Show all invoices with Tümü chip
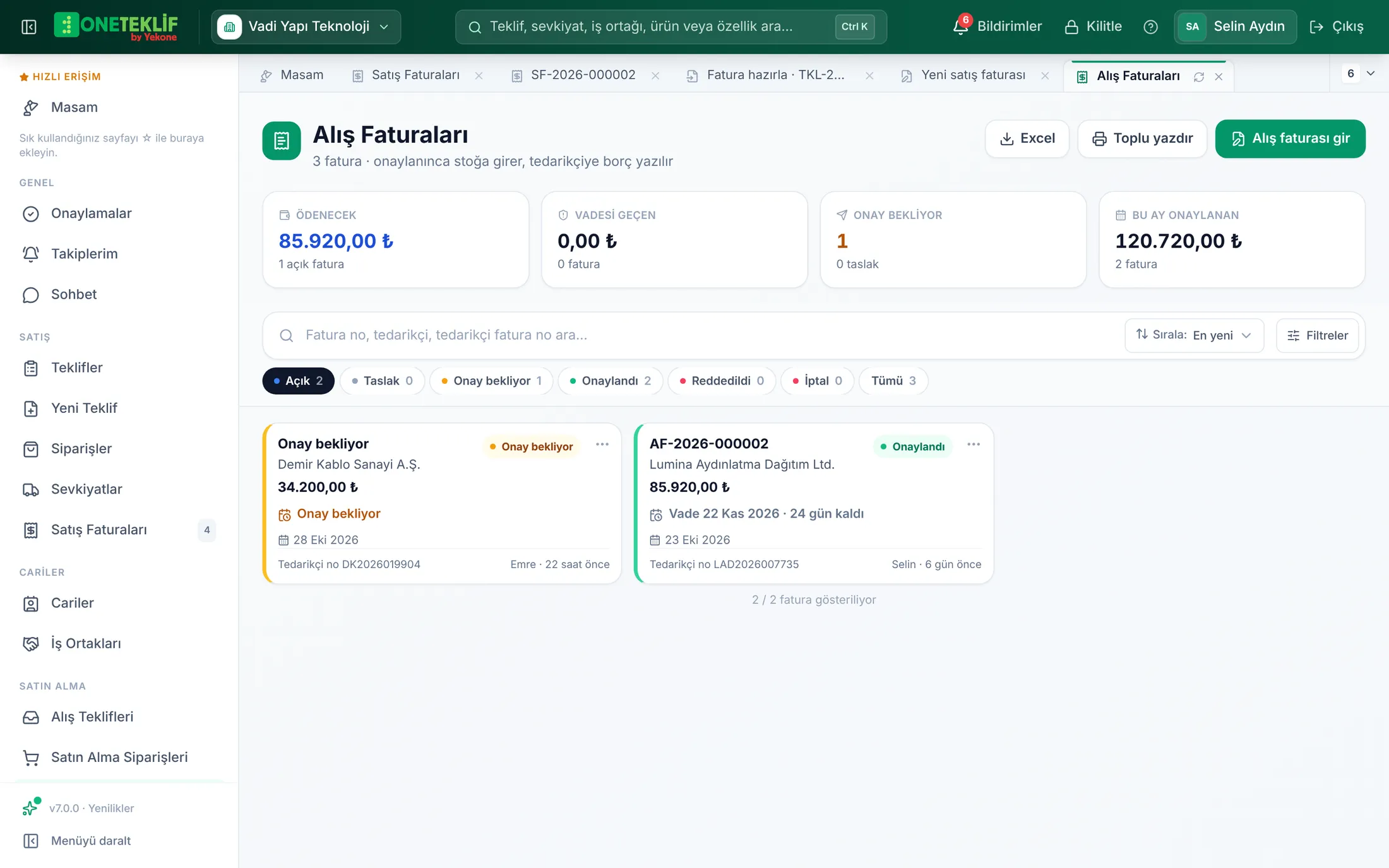The height and width of the screenshot is (868, 1389). pos(893,381)
